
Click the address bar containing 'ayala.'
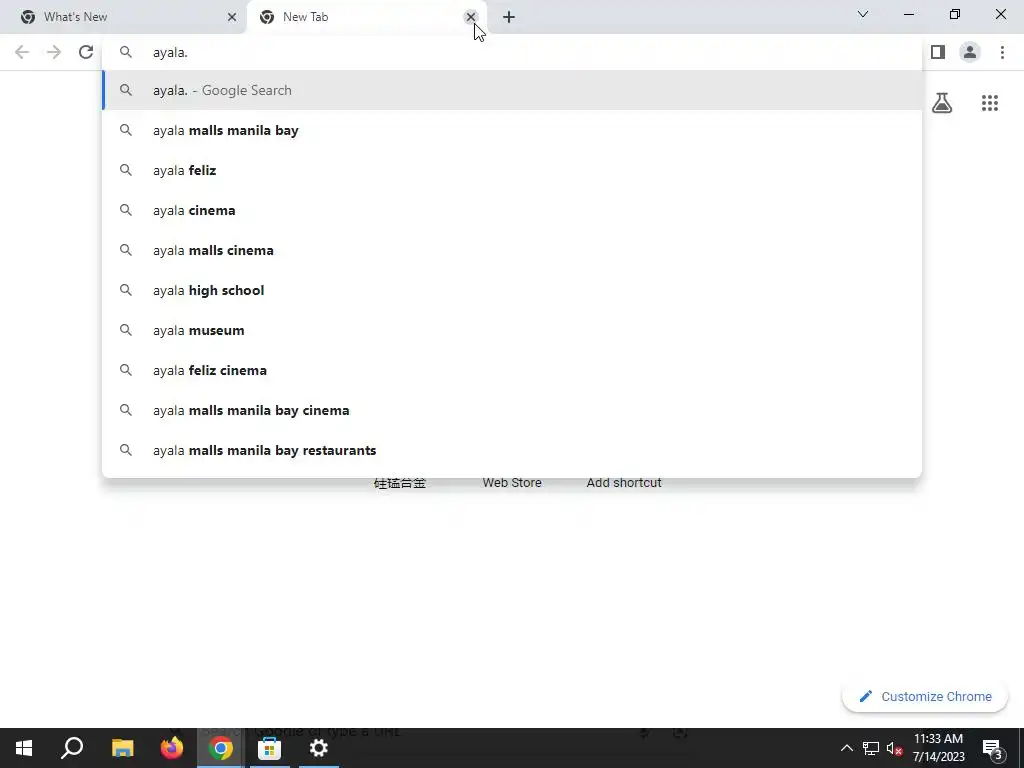click(x=512, y=52)
